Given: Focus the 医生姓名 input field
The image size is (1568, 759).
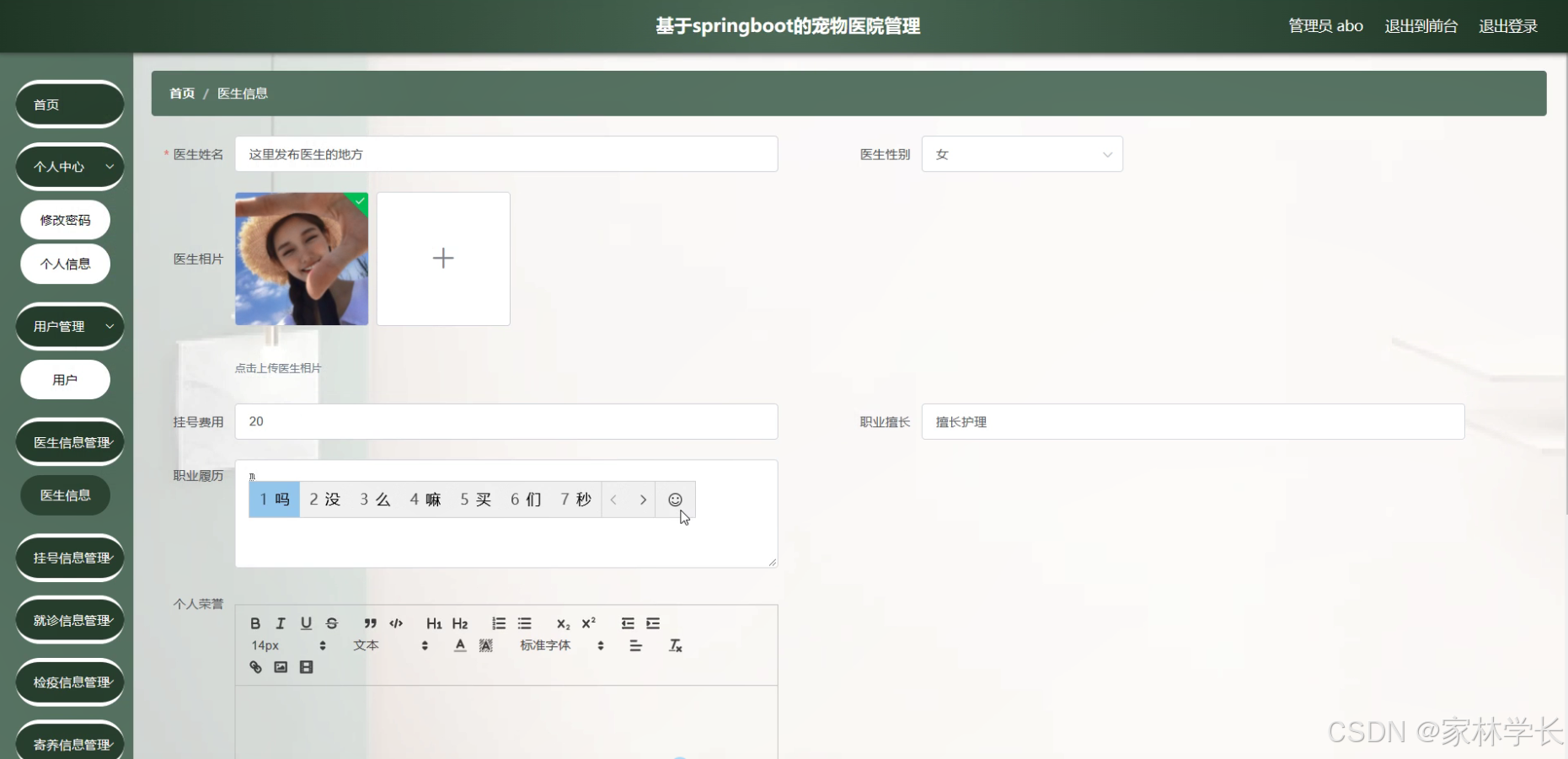Looking at the screenshot, I should [x=506, y=154].
